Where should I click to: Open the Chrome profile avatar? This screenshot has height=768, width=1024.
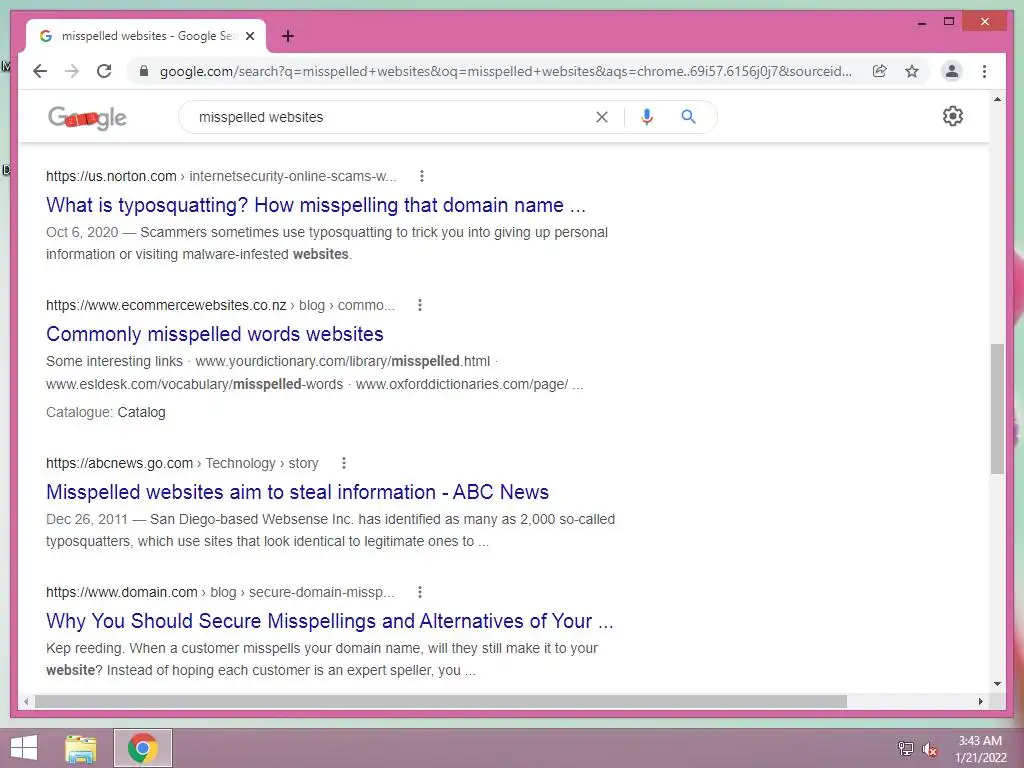(x=952, y=71)
